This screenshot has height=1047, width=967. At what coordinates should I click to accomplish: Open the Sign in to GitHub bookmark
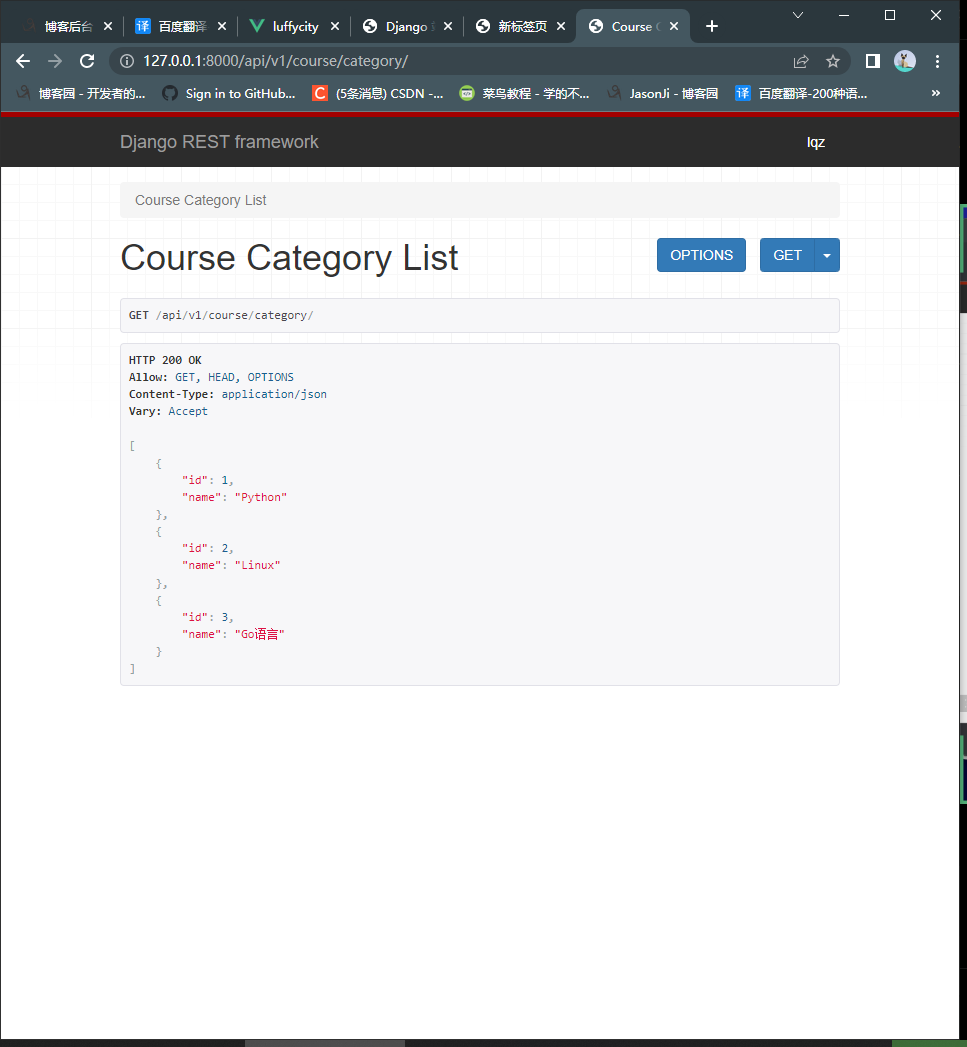pyautogui.click(x=229, y=93)
